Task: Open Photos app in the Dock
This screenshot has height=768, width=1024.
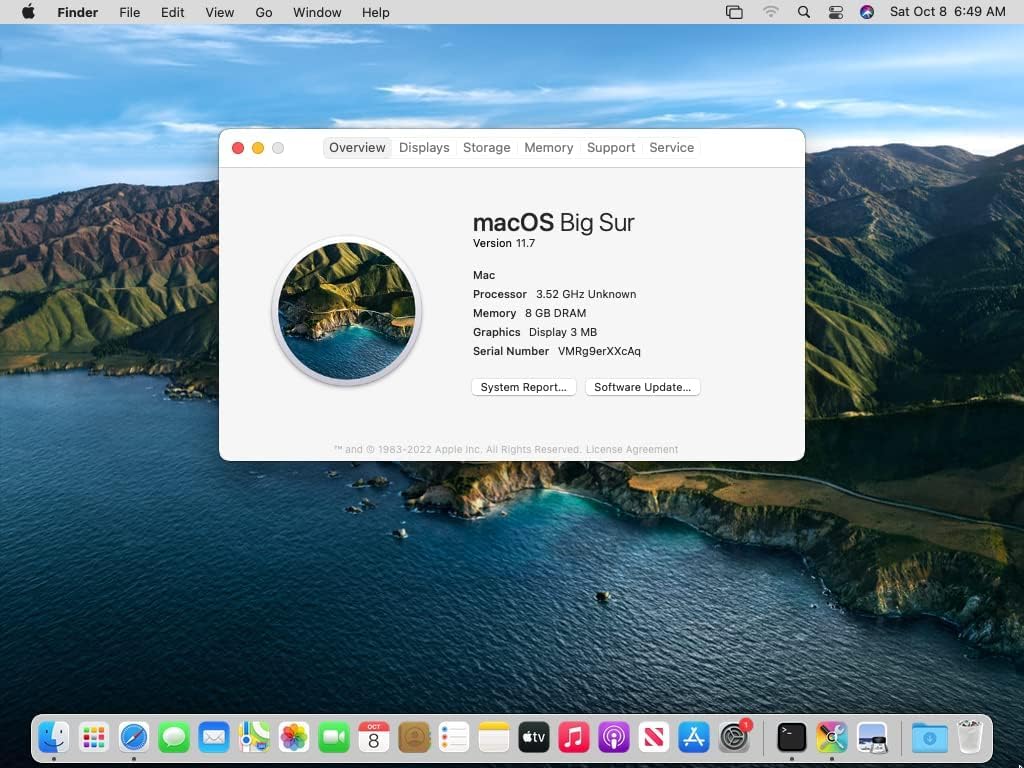Action: (x=294, y=737)
